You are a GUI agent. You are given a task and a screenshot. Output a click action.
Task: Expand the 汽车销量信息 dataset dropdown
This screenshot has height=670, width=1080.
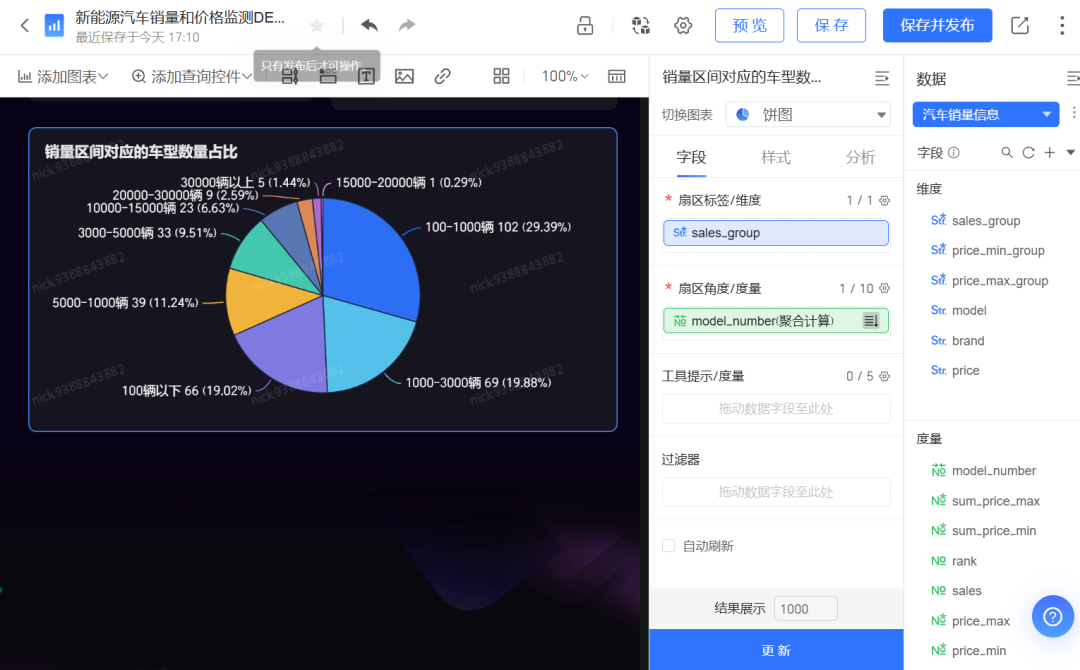[x=986, y=114]
